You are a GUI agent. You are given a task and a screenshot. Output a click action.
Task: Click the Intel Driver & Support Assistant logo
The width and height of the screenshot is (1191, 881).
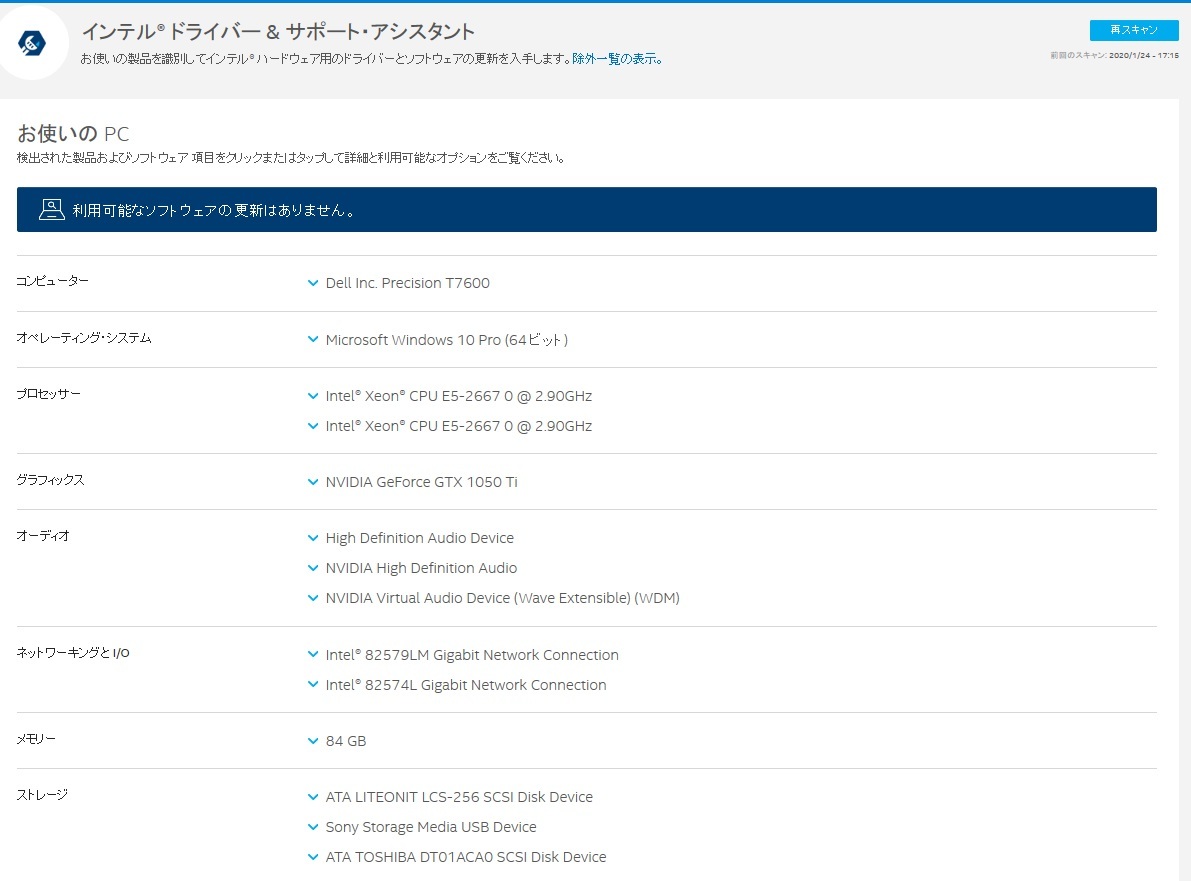[x=34, y=41]
